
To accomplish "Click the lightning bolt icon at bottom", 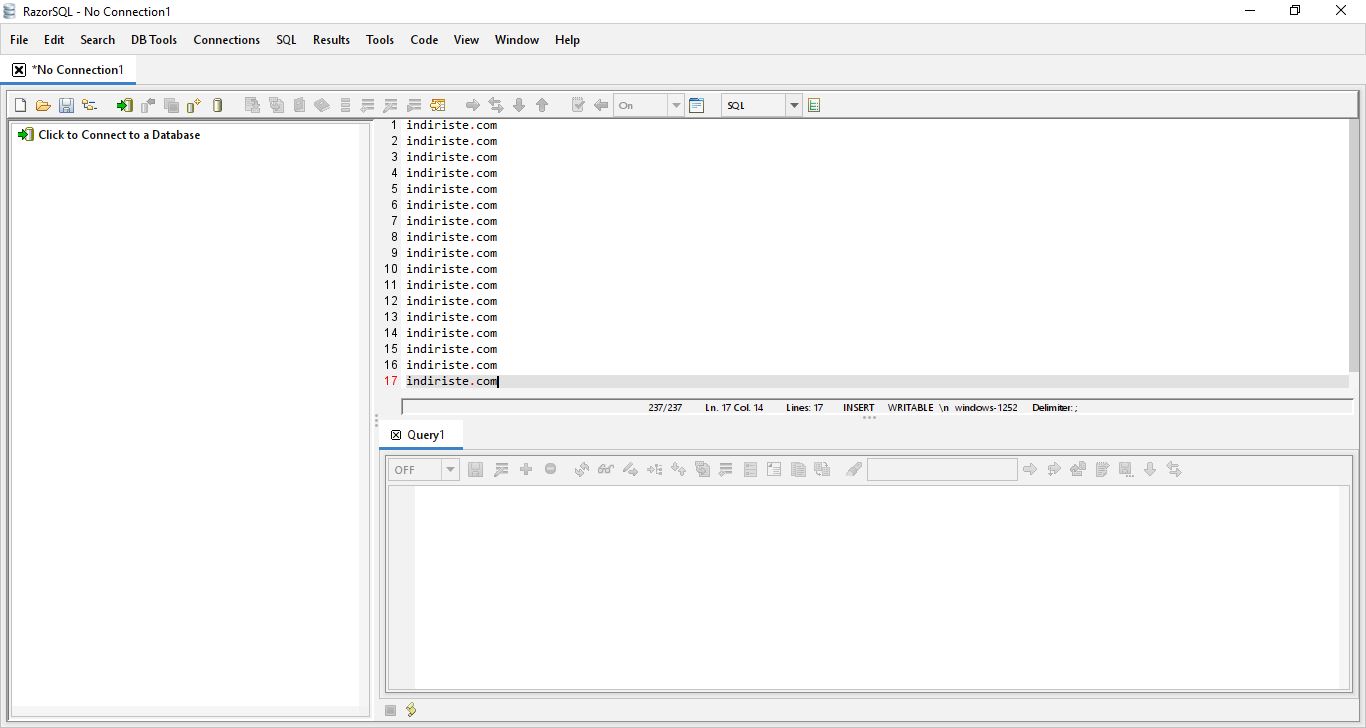I will [x=411, y=710].
